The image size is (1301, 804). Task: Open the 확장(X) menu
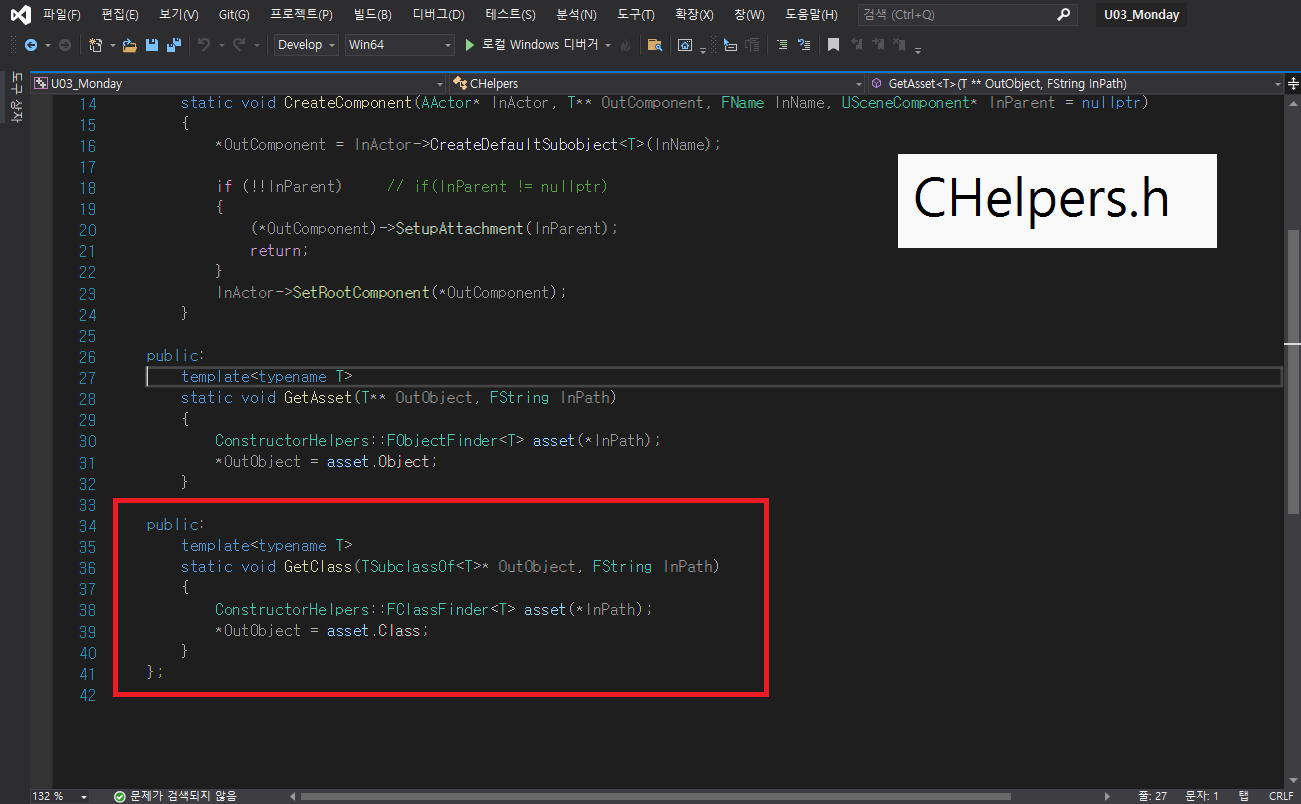tap(695, 15)
